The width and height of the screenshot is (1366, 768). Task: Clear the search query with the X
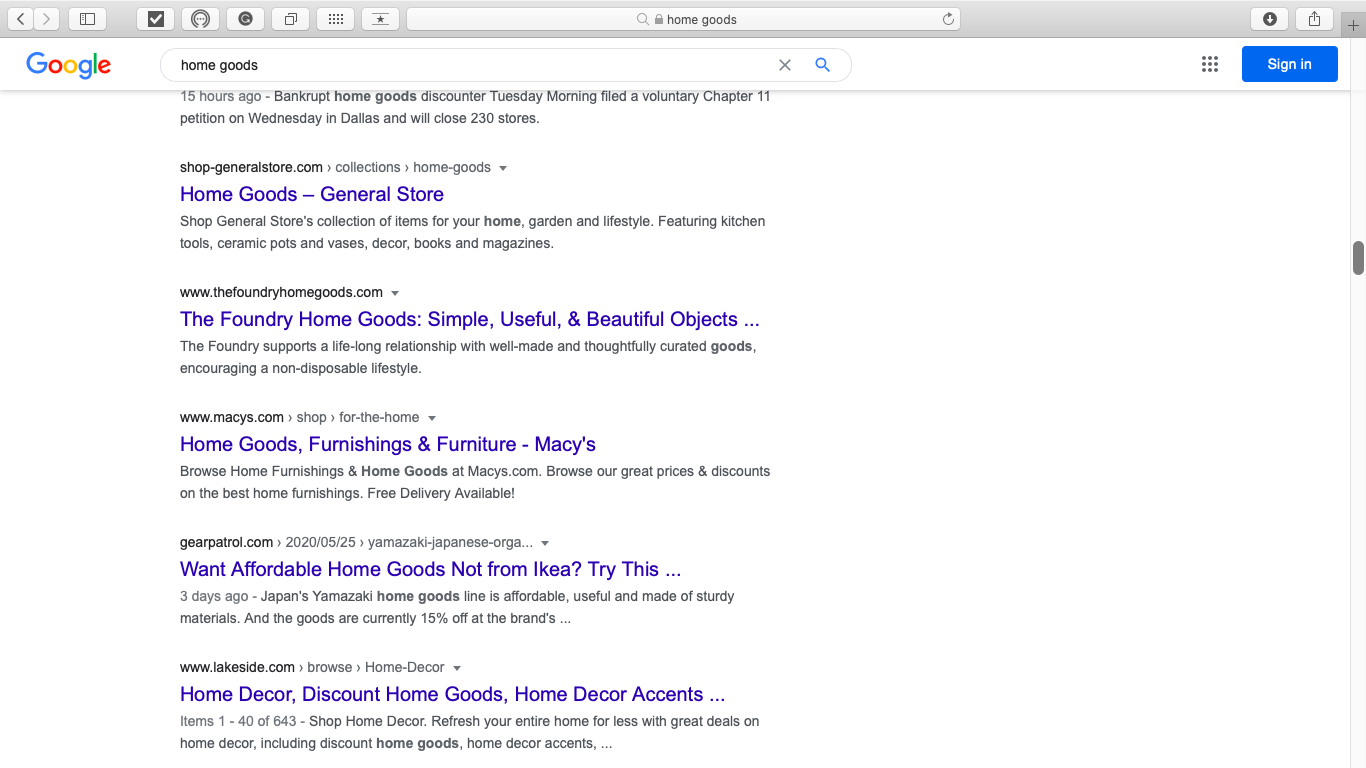[x=784, y=64]
